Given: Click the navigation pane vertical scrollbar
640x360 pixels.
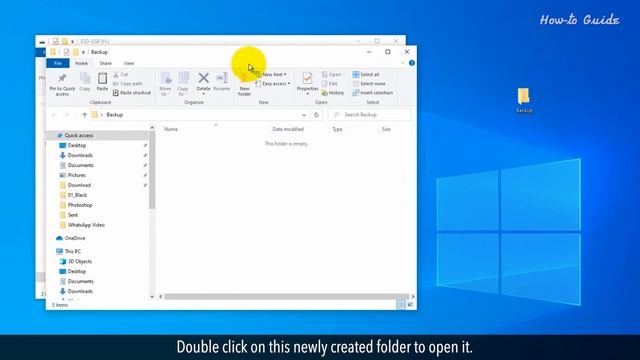Looking at the screenshot, I should pyautogui.click(x=152, y=170).
